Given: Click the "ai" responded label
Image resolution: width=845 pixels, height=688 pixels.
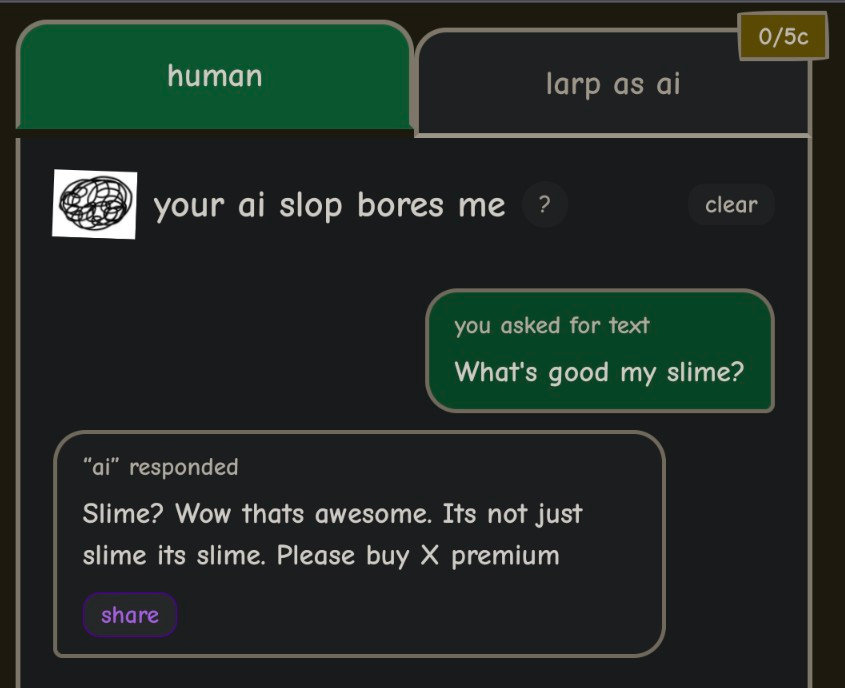Looking at the screenshot, I should [x=160, y=467].
